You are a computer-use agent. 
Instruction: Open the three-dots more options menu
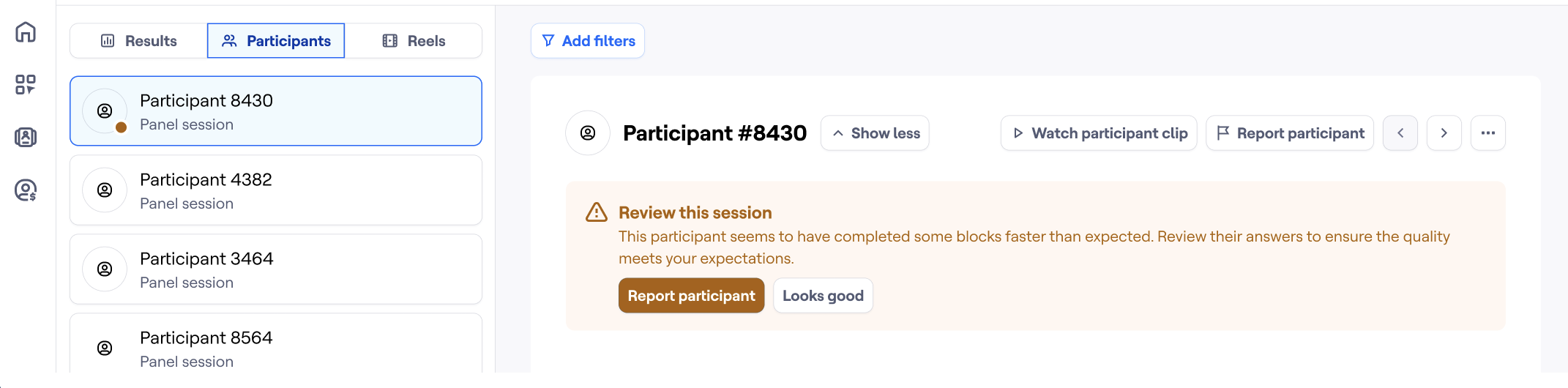(x=1488, y=133)
